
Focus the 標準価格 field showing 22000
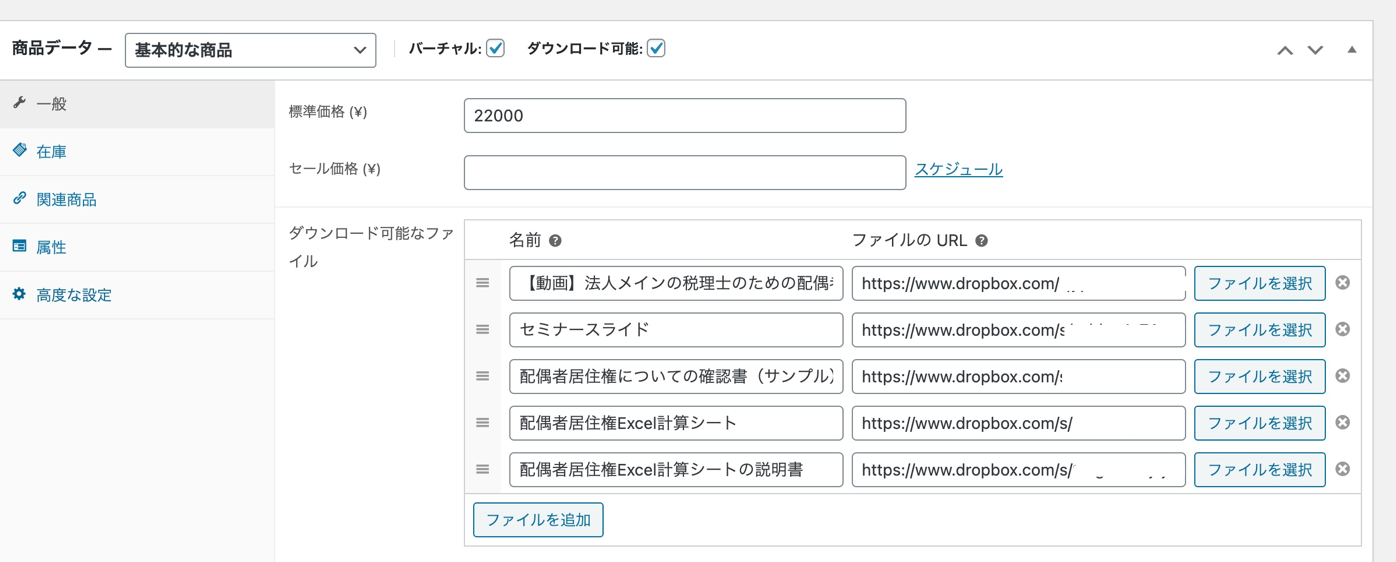685,115
